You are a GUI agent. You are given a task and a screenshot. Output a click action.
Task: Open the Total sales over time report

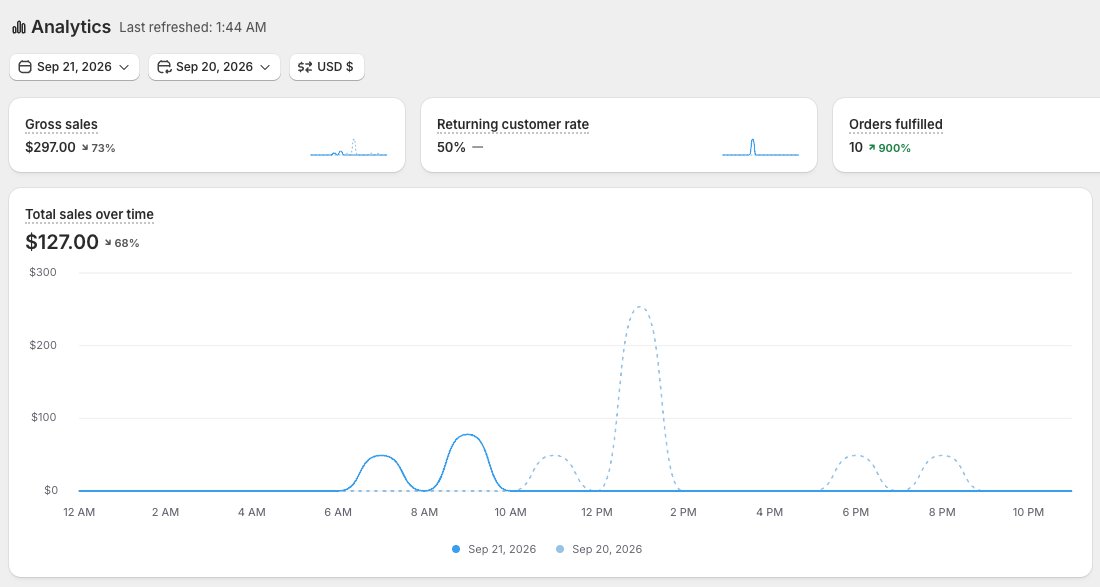[89, 214]
